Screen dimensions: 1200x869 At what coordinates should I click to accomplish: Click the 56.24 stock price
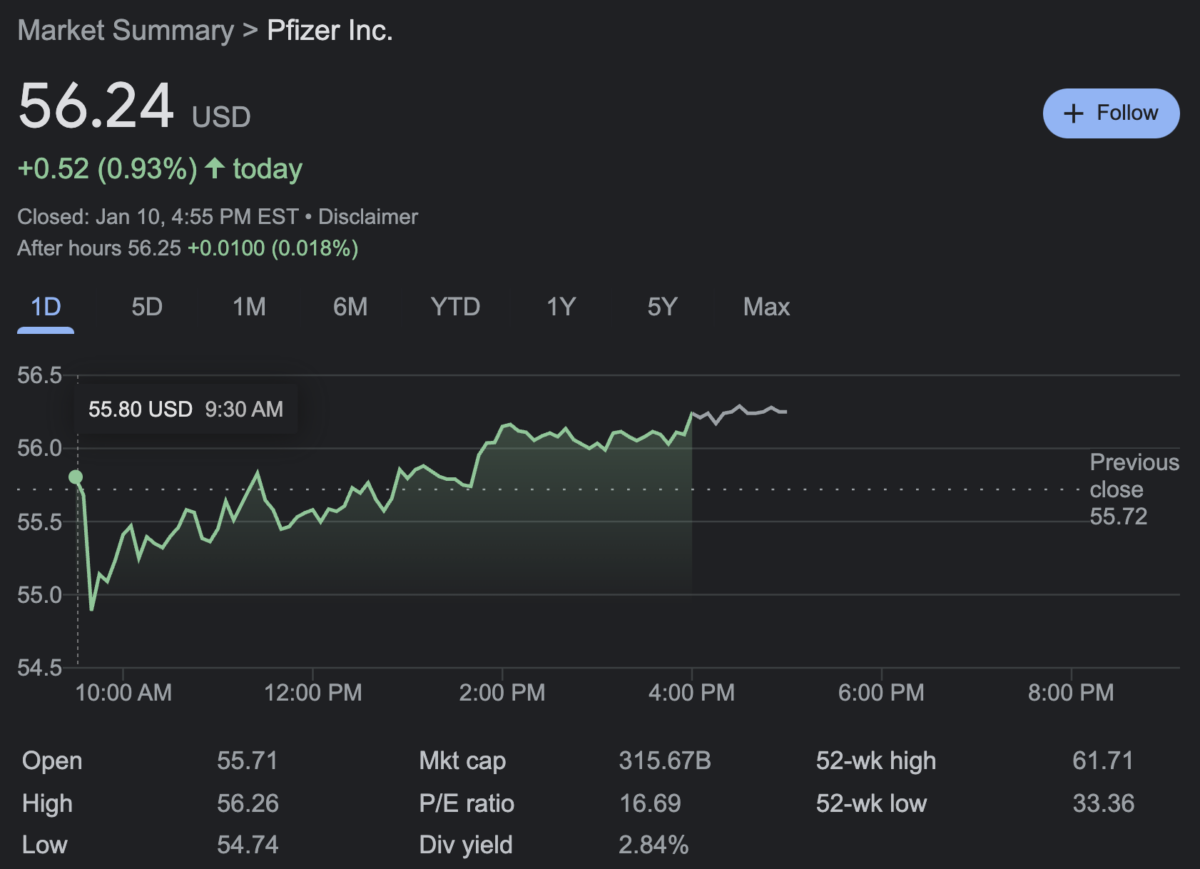pos(96,106)
